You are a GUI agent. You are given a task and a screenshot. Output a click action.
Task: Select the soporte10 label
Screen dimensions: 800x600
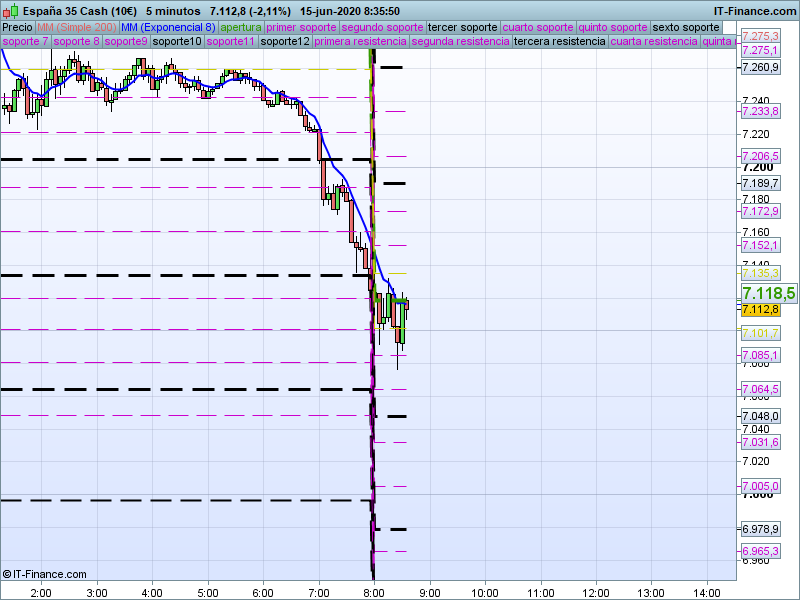tap(177, 41)
